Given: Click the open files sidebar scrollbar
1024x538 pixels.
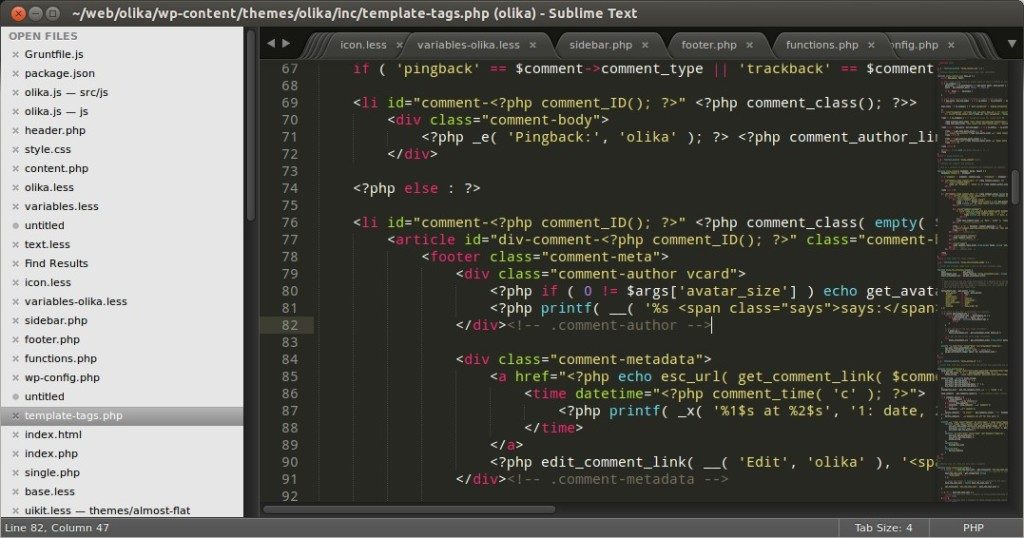Looking at the screenshot, I should tap(251, 124).
